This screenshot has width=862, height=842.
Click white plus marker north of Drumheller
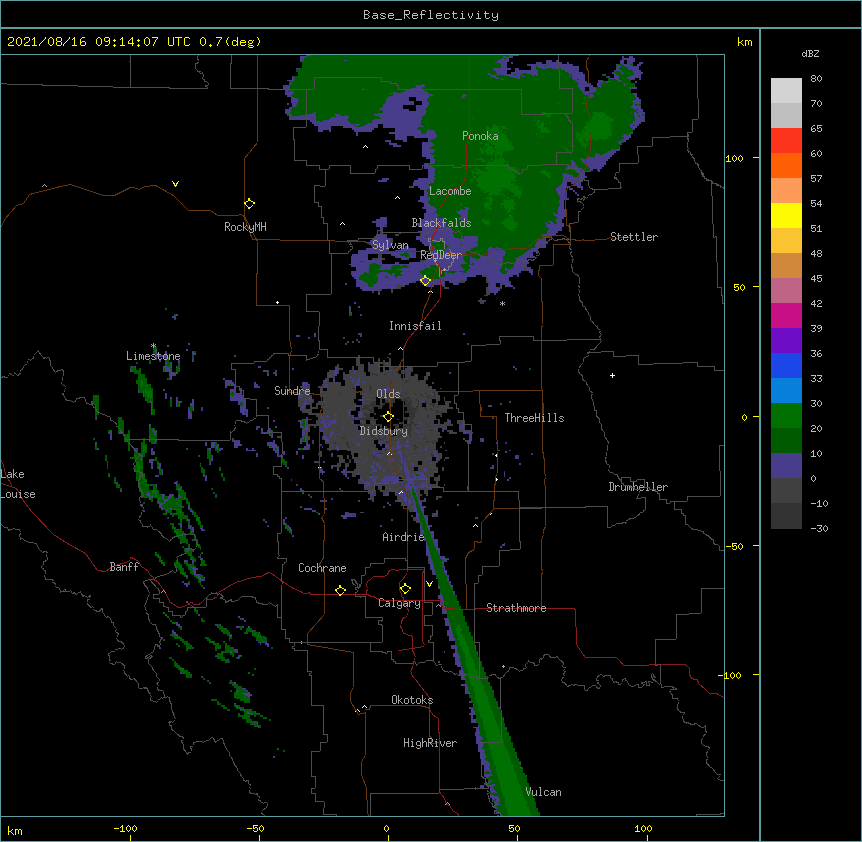(x=612, y=375)
